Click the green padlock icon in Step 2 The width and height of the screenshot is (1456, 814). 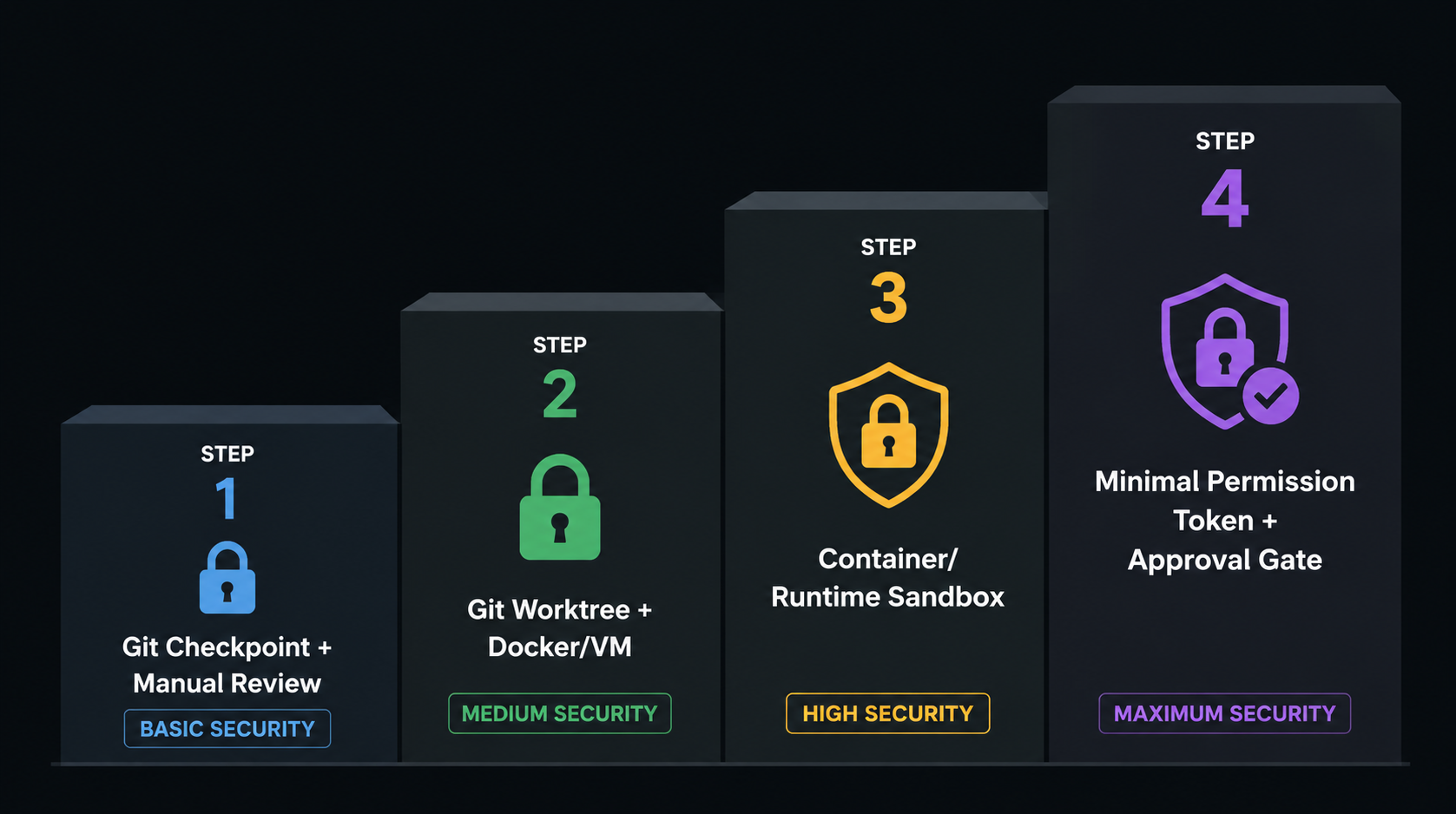click(560, 508)
